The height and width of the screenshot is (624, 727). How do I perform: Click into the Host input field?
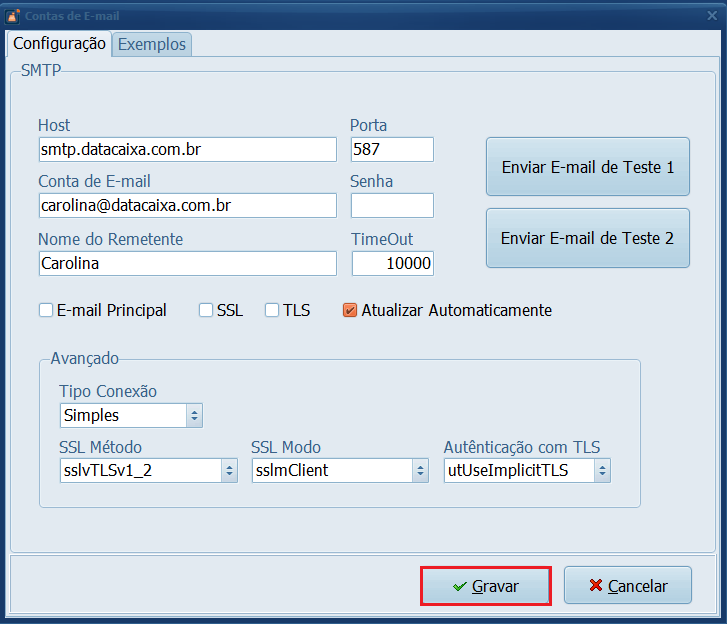(187, 149)
